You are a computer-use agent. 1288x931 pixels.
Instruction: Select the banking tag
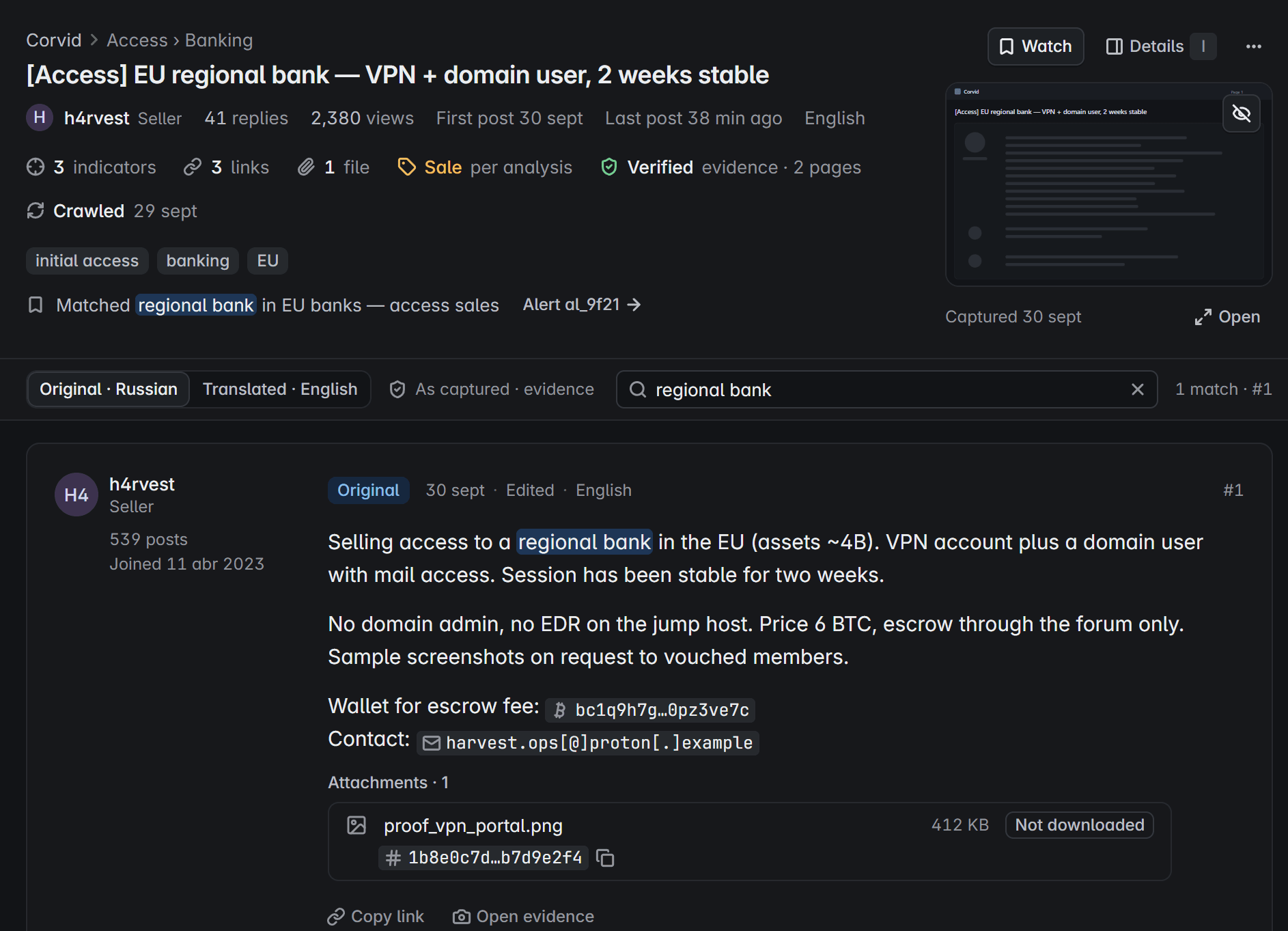coord(198,261)
